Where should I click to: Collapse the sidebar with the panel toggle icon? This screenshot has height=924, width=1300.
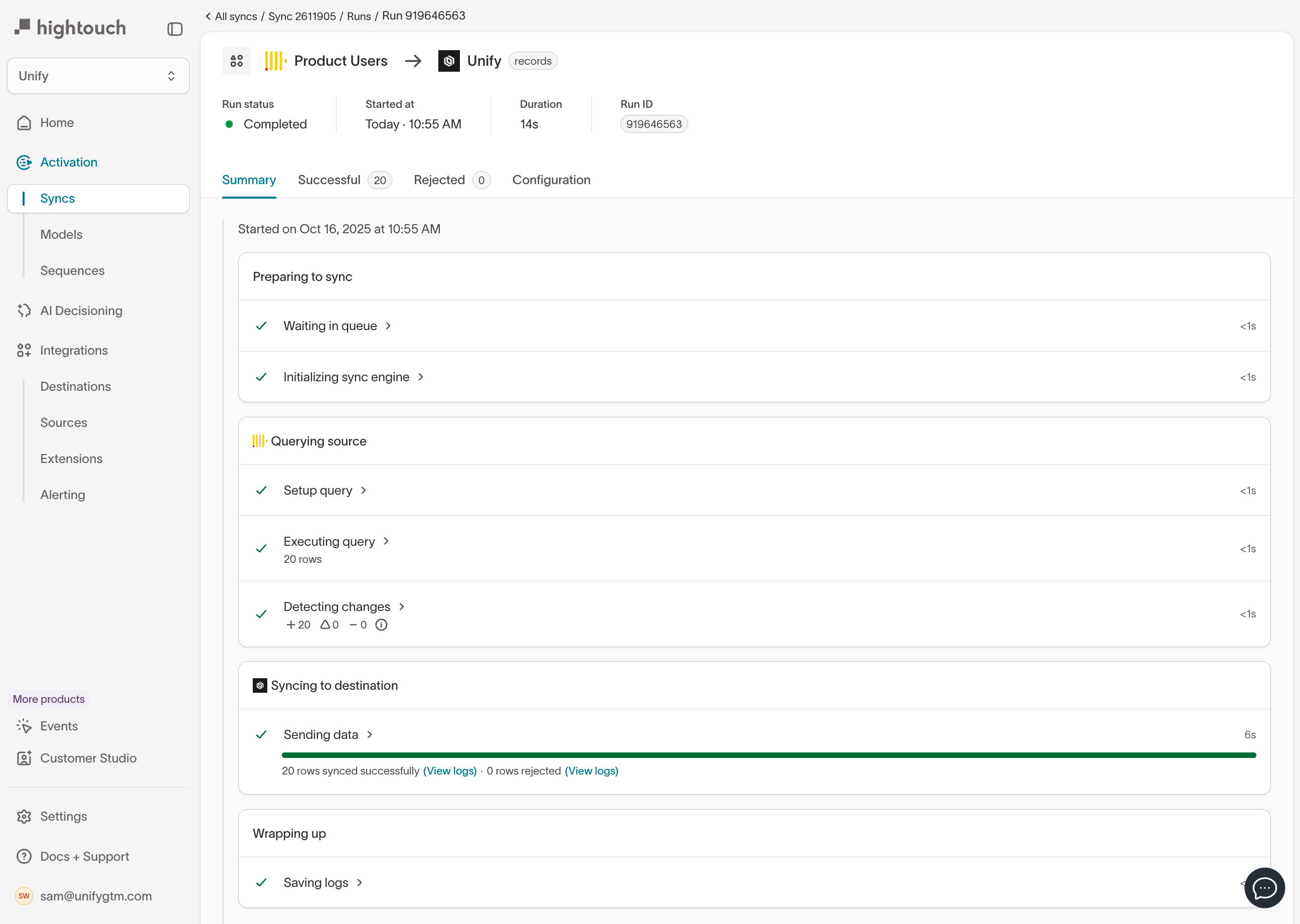coord(175,29)
